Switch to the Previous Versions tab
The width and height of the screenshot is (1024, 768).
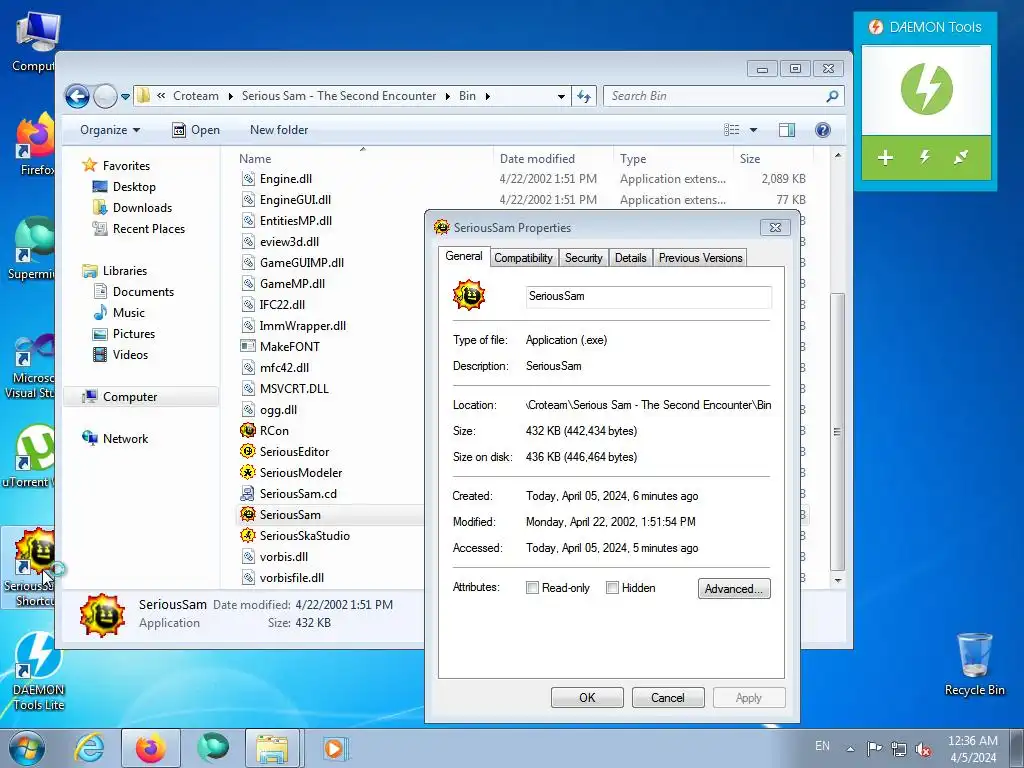tap(700, 258)
